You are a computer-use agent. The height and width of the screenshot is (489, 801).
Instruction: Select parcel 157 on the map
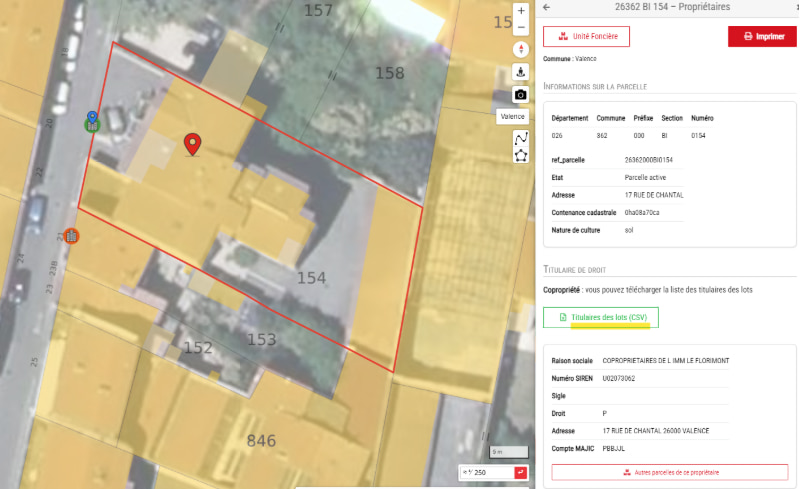click(318, 10)
